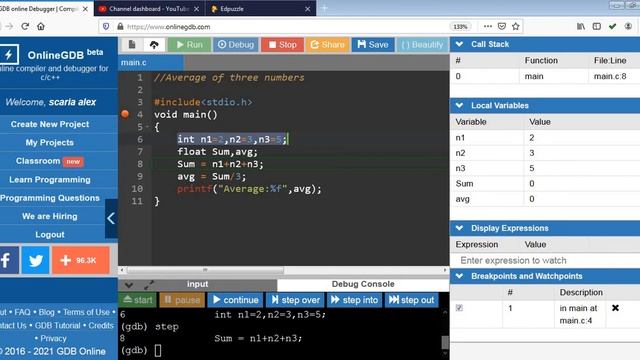
Task: Go to browser home page icon
Action: (x=41, y=27)
